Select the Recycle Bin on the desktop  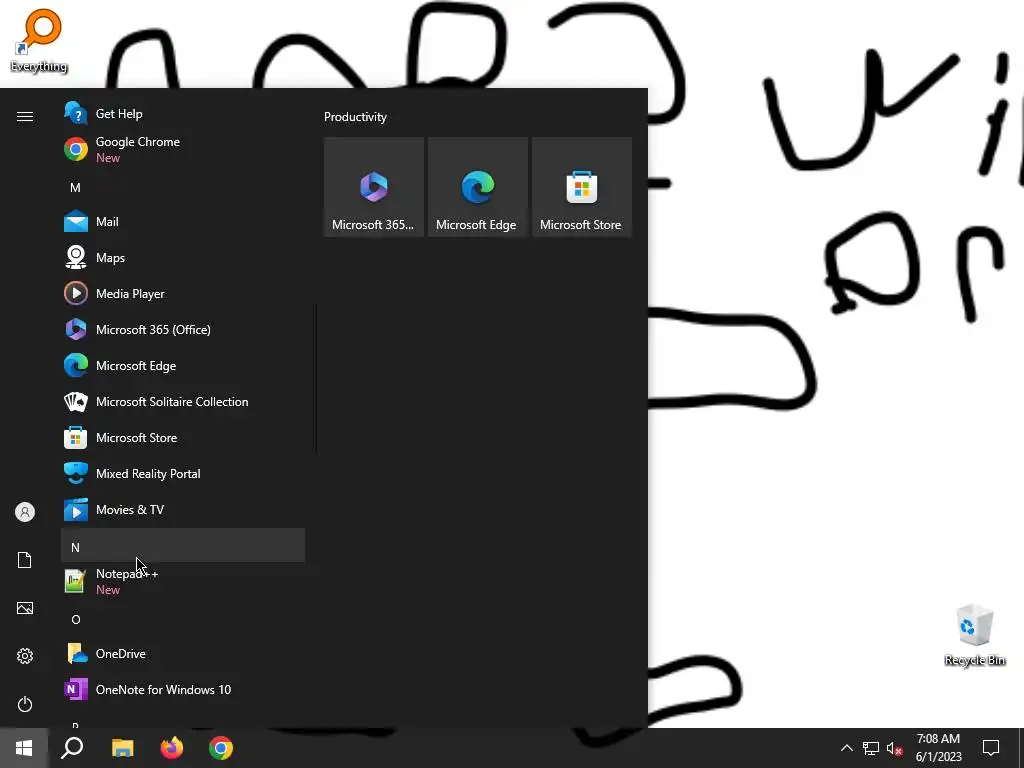coord(974,635)
